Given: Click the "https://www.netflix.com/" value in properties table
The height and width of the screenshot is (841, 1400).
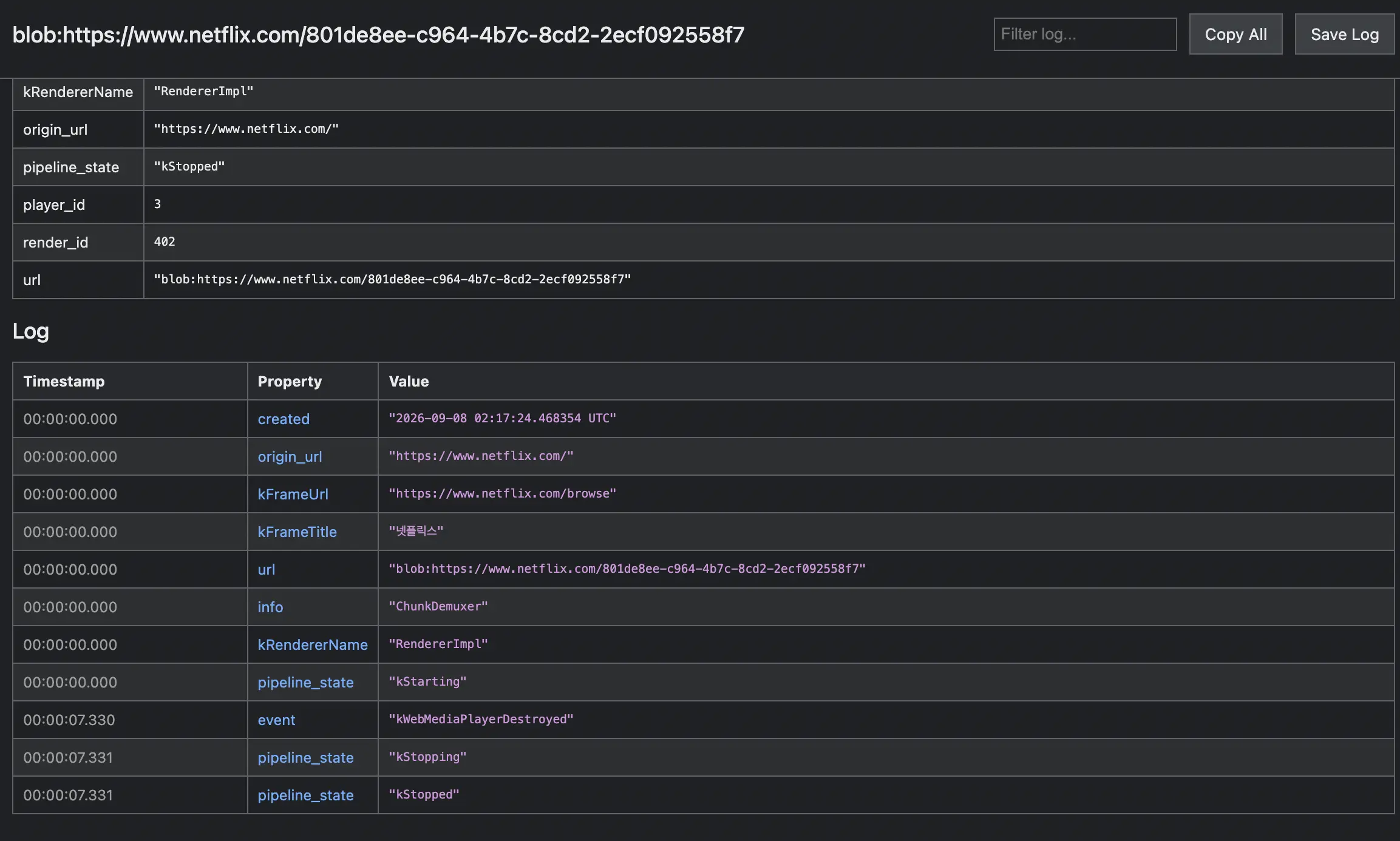Looking at the screenshot, I should coord(246,129).
